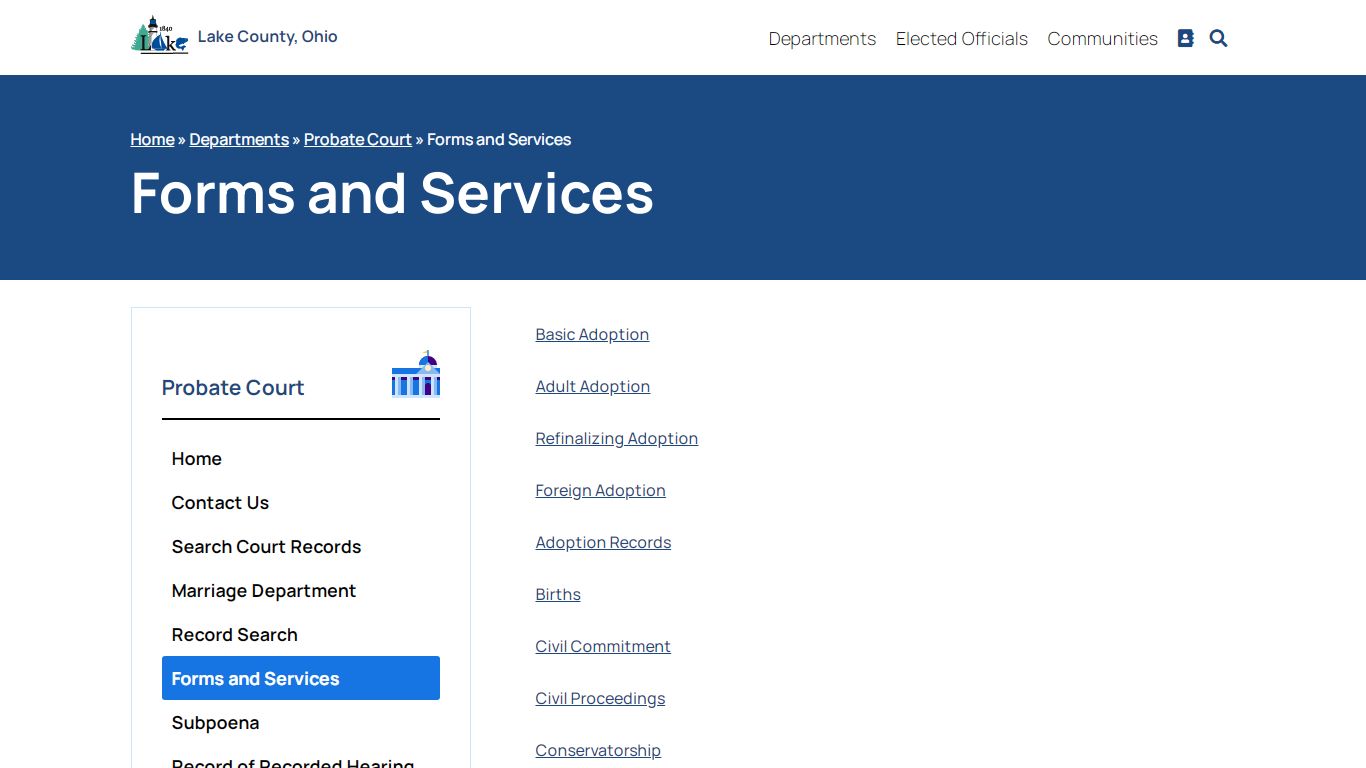Click Departments breadcrumb link
1366x768 pixels.
(x=239, y=139)
